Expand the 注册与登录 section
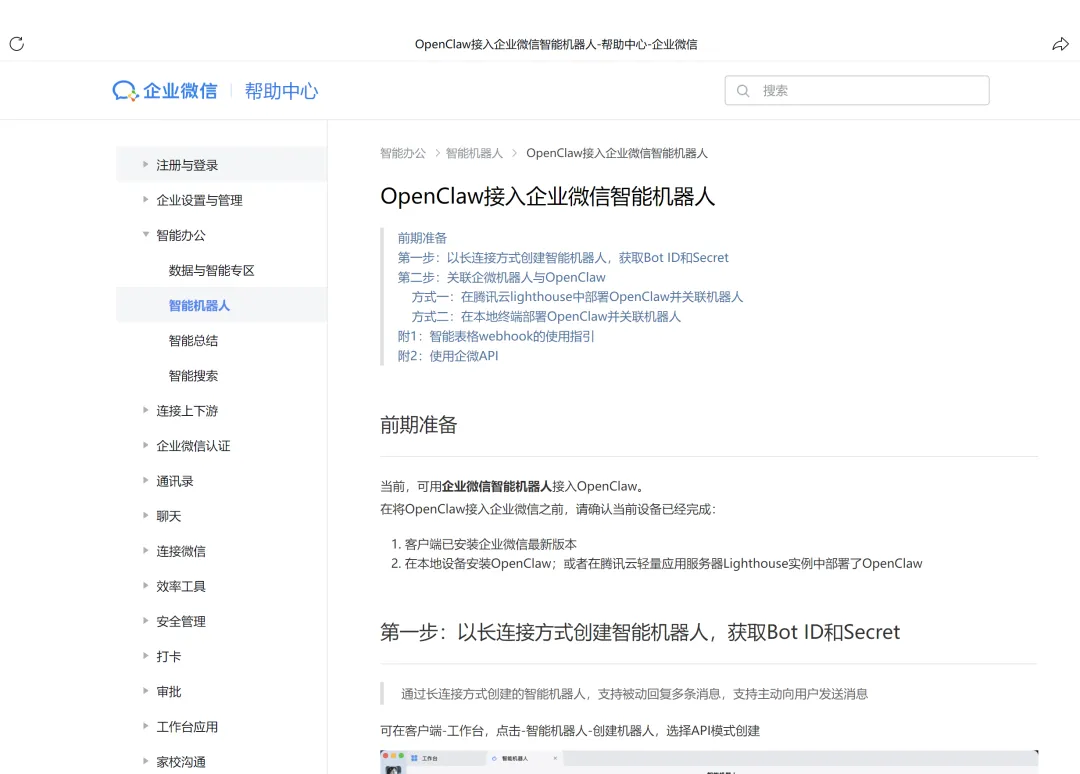This screenshot has height=774, width=1080. [187, 165]
